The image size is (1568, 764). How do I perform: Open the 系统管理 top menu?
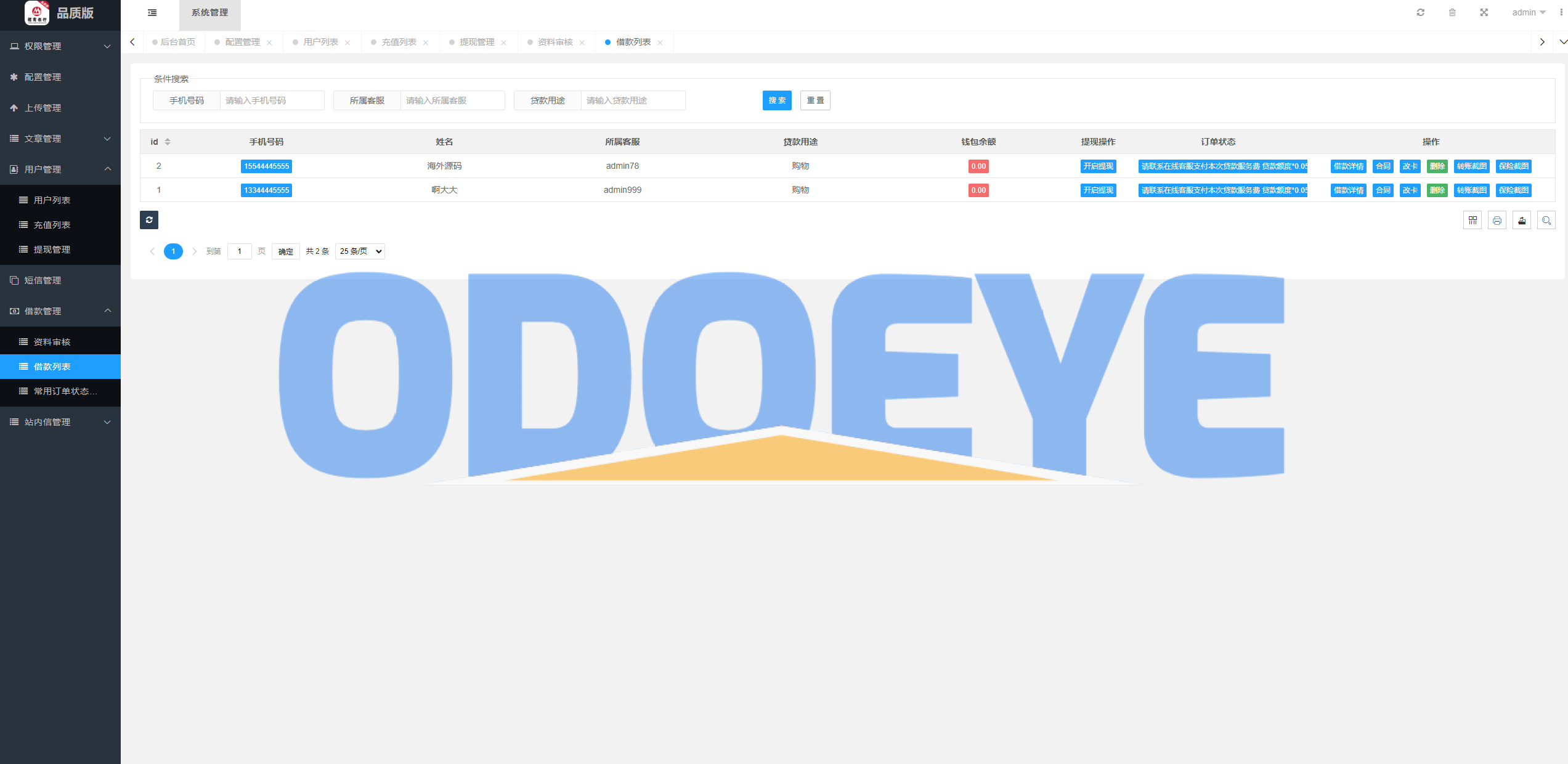pyautogui.click(x=210, y=13)
